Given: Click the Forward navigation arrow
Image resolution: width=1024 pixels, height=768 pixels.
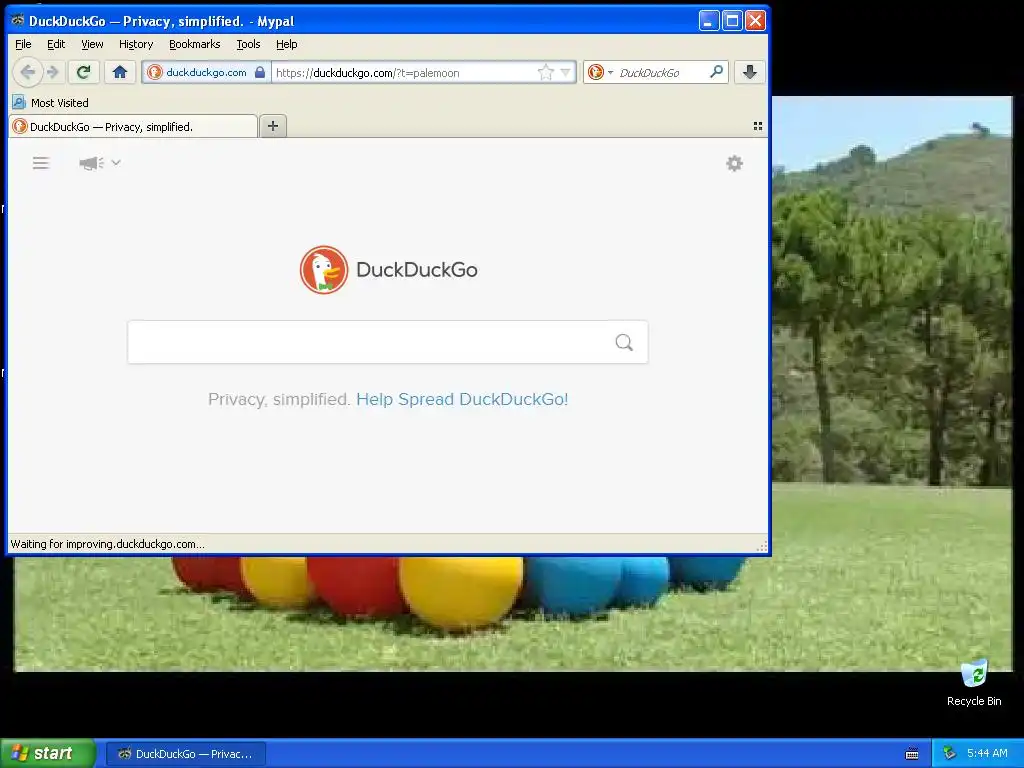Looking at the screenshot, I should pyautogui.click(x=54, y=72).
